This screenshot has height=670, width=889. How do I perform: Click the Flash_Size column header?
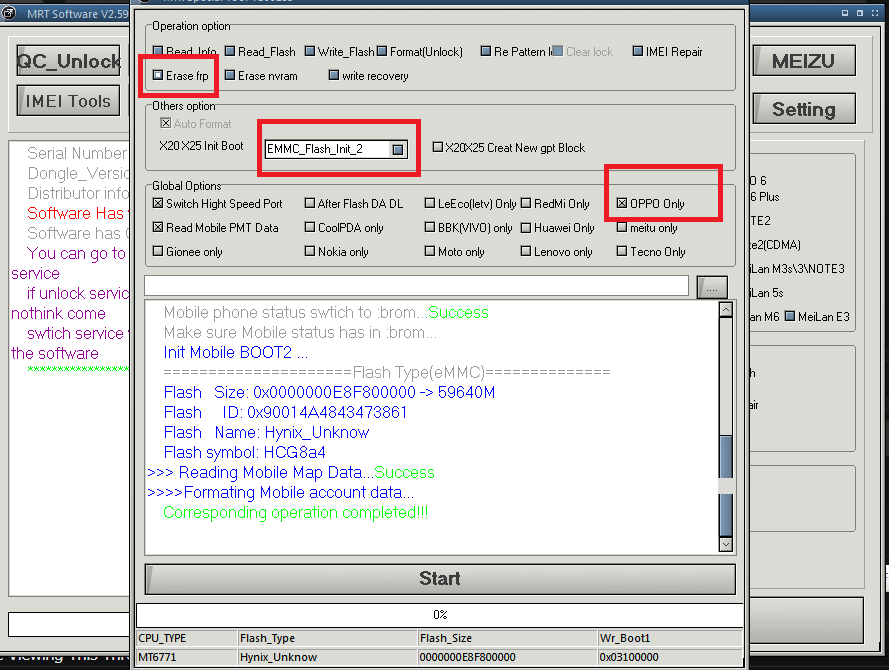508,638
